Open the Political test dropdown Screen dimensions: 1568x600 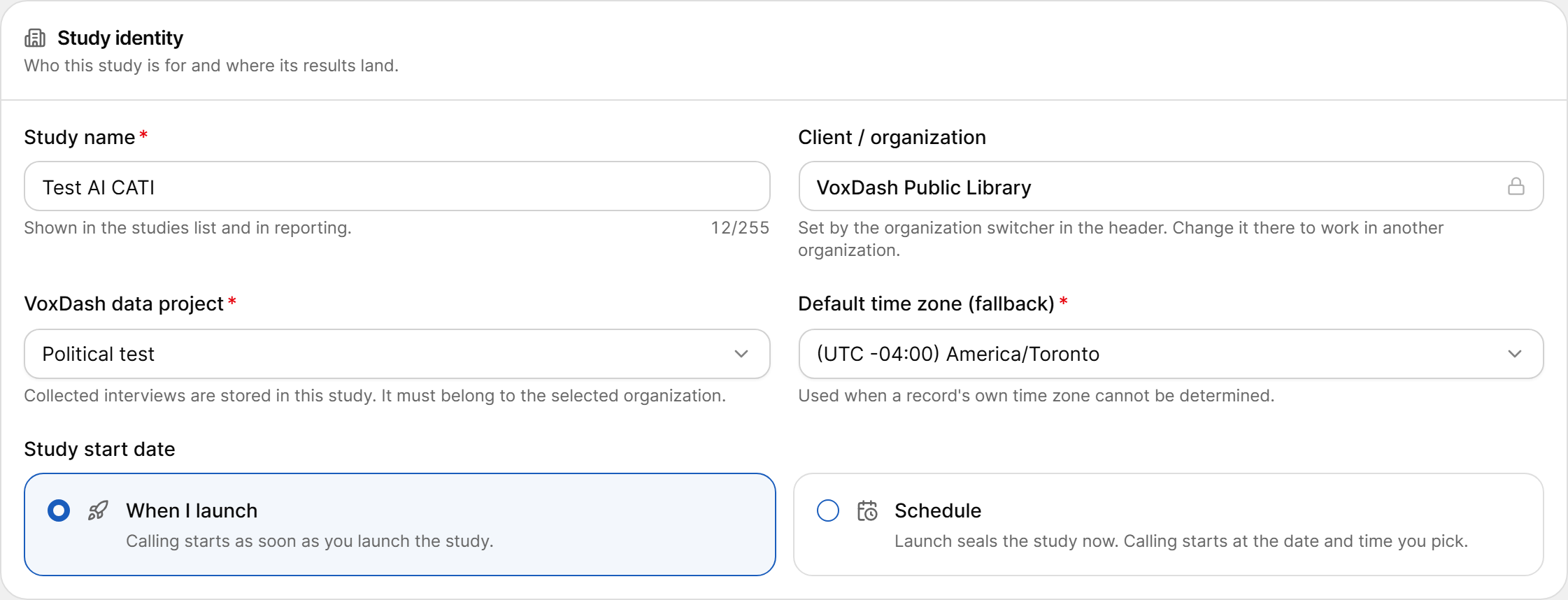(x=397, y=354)
